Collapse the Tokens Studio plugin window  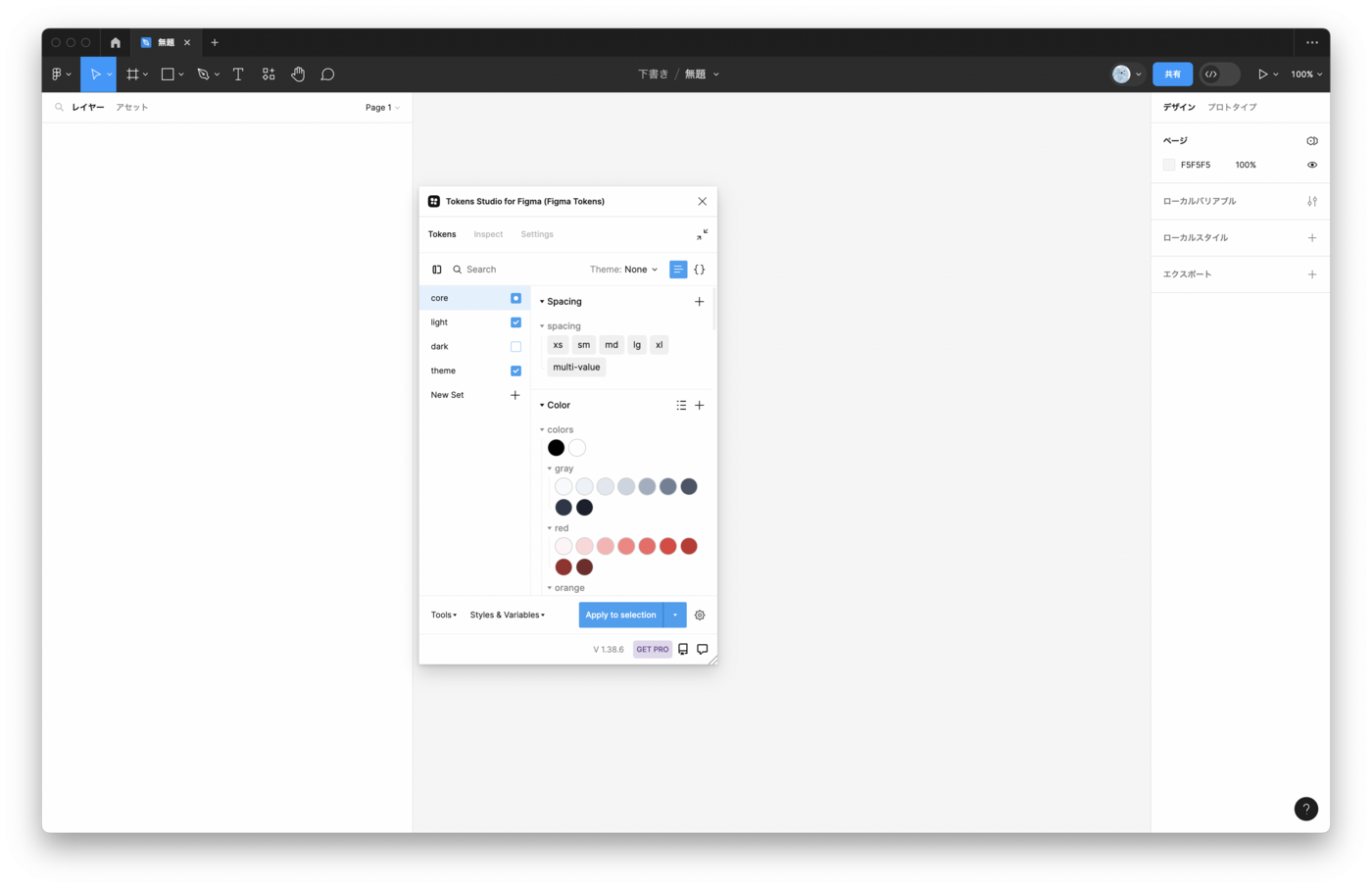coord(703,234)
